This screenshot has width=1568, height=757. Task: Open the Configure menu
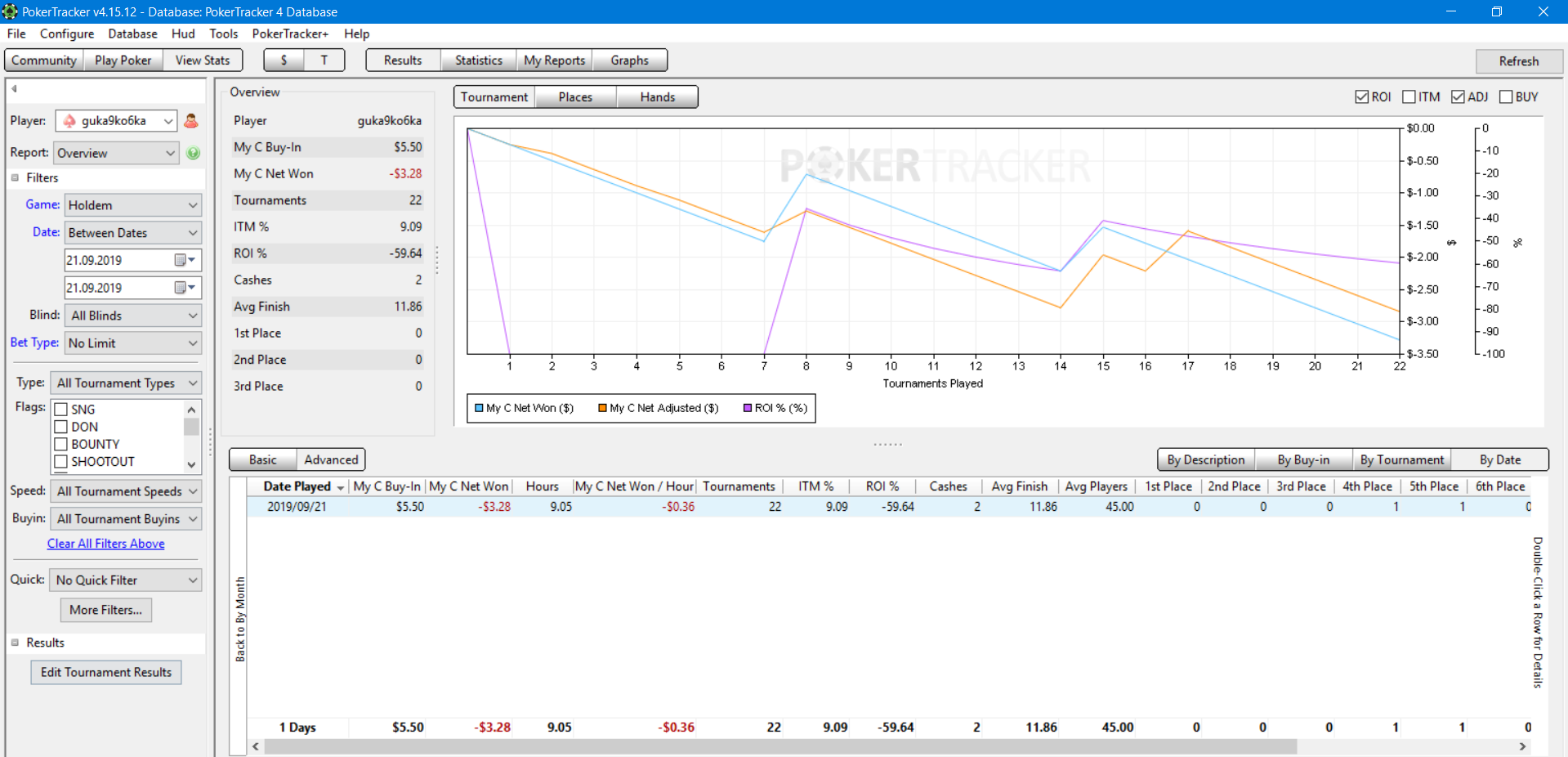67,34
